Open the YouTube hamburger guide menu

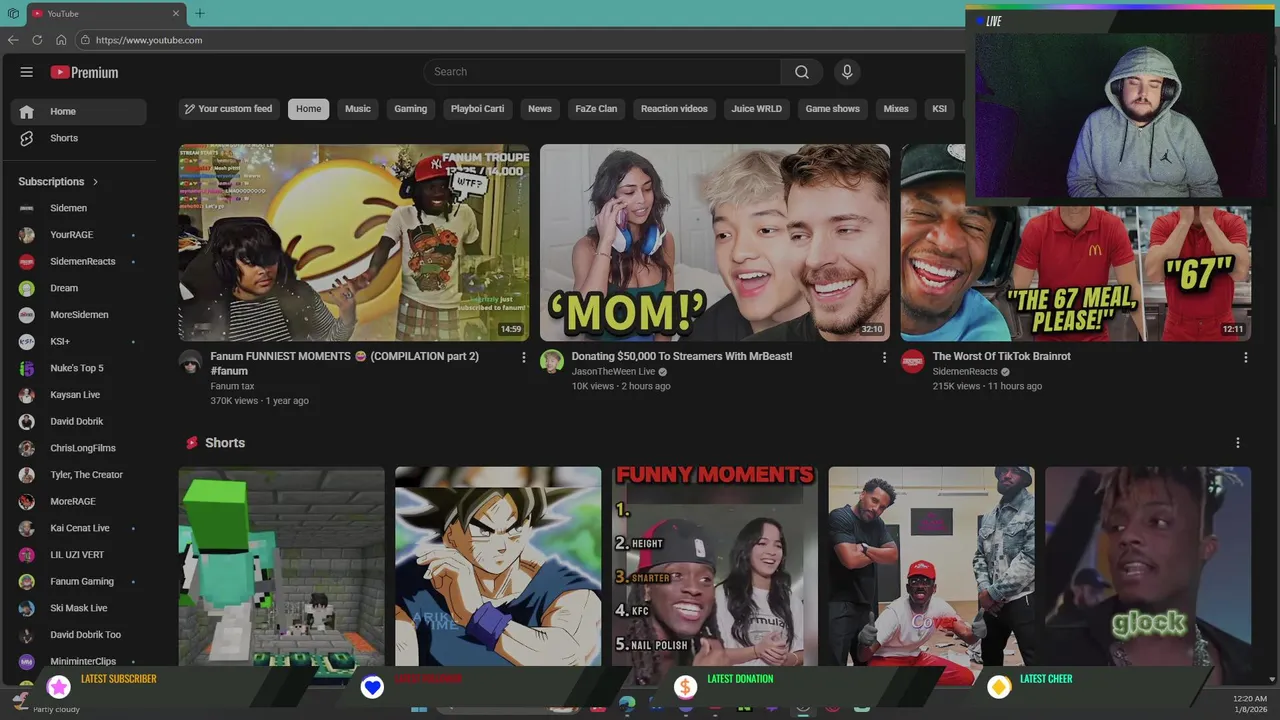(27, 72)
